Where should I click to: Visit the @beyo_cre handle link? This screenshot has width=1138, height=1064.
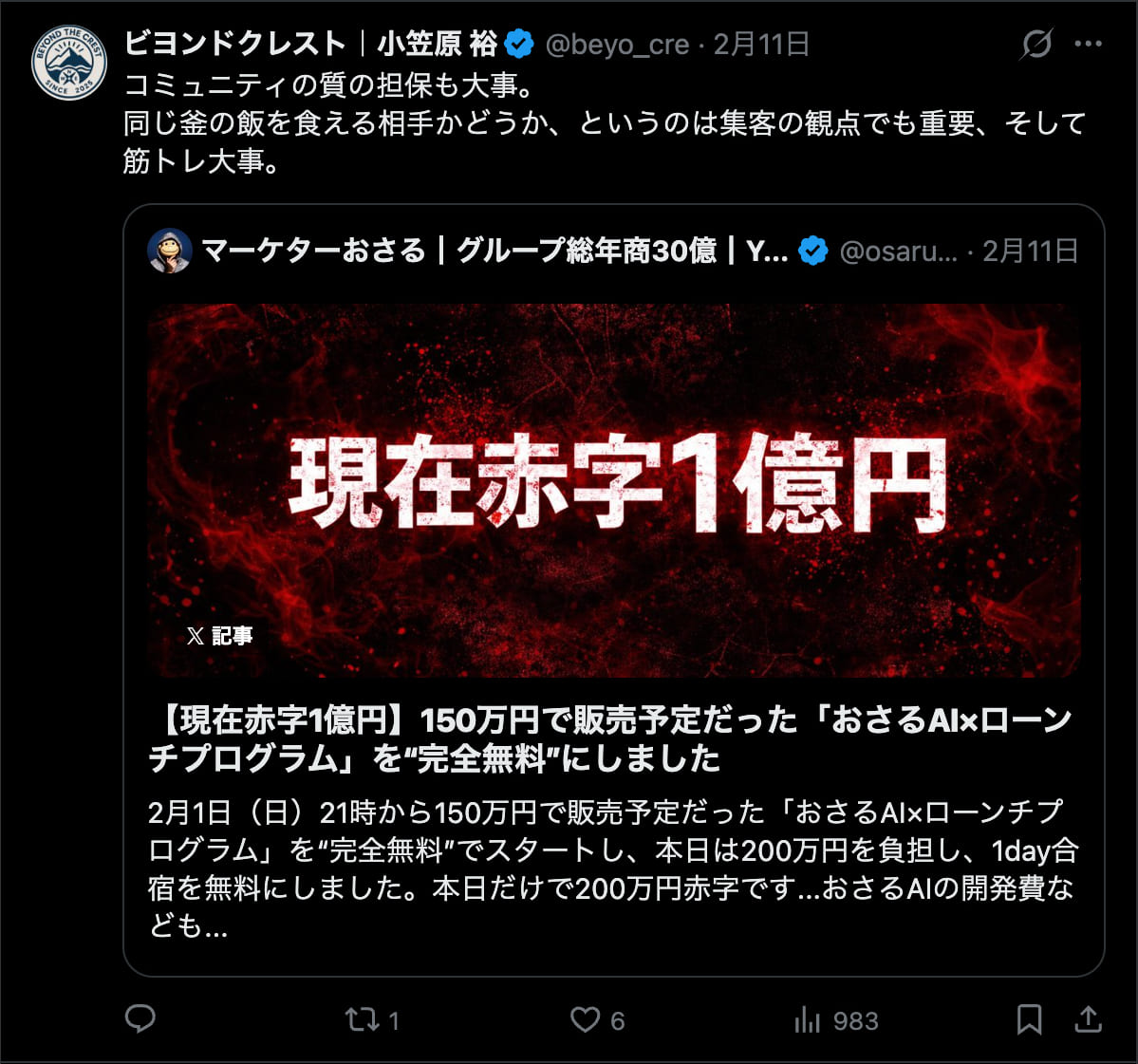pos(617,45)
